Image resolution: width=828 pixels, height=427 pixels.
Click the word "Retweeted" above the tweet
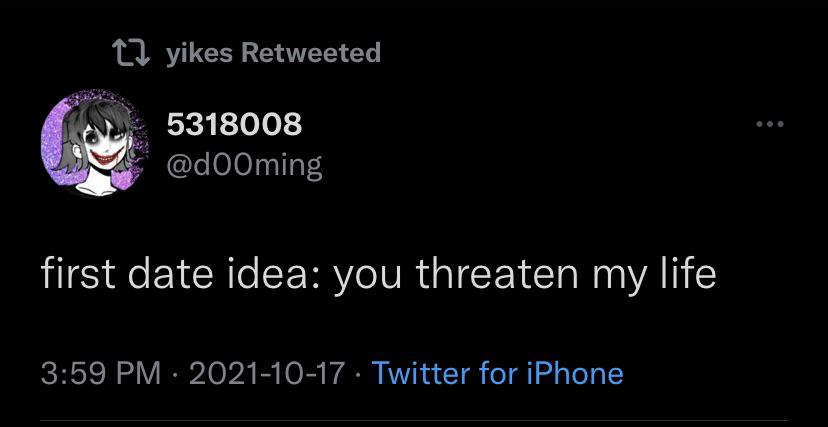[311, 52]
